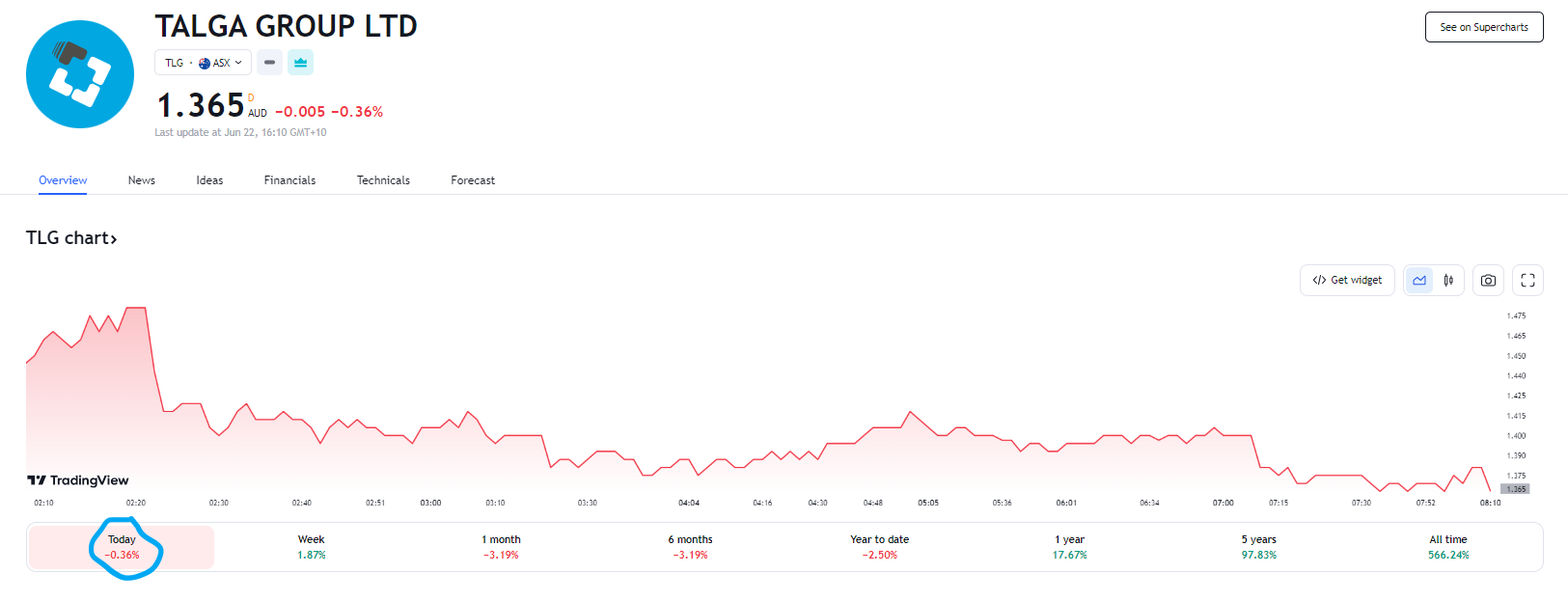Screen dimensions: 1568x601
Task: Switch to candlestick chart view
Action: [1448, 280]
